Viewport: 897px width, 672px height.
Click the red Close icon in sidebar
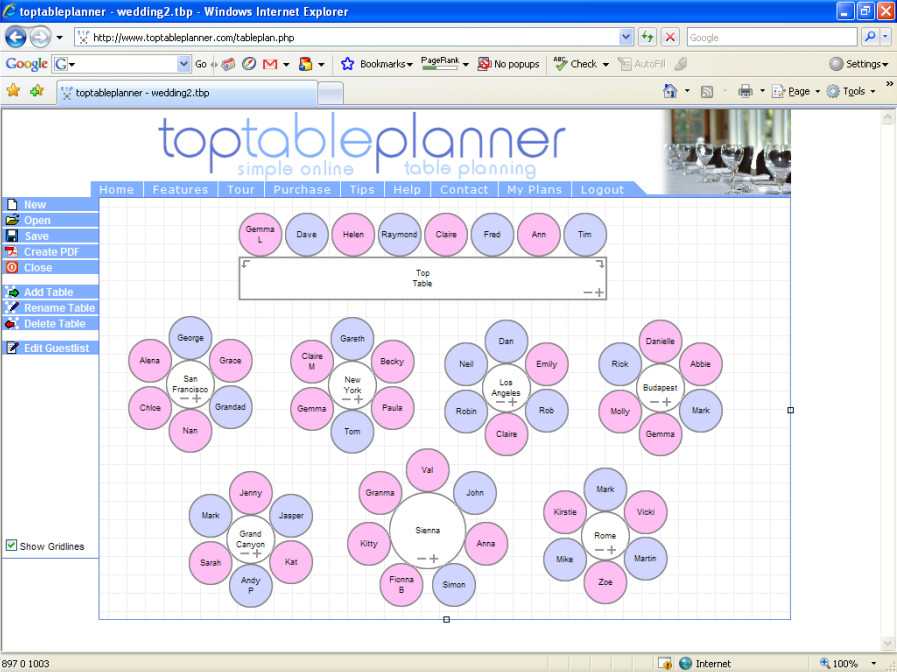click(x=12, y=267)
